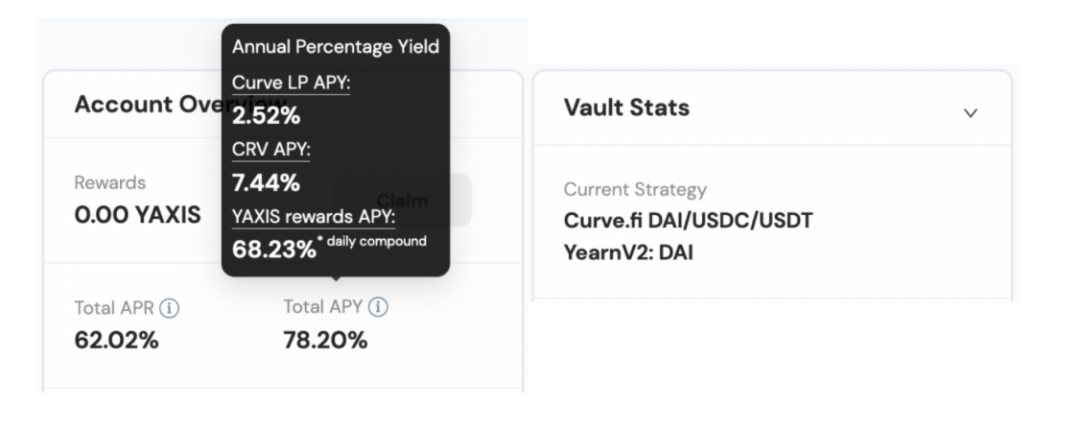Click the 2.52% Curve LP value

coord(266,115)
